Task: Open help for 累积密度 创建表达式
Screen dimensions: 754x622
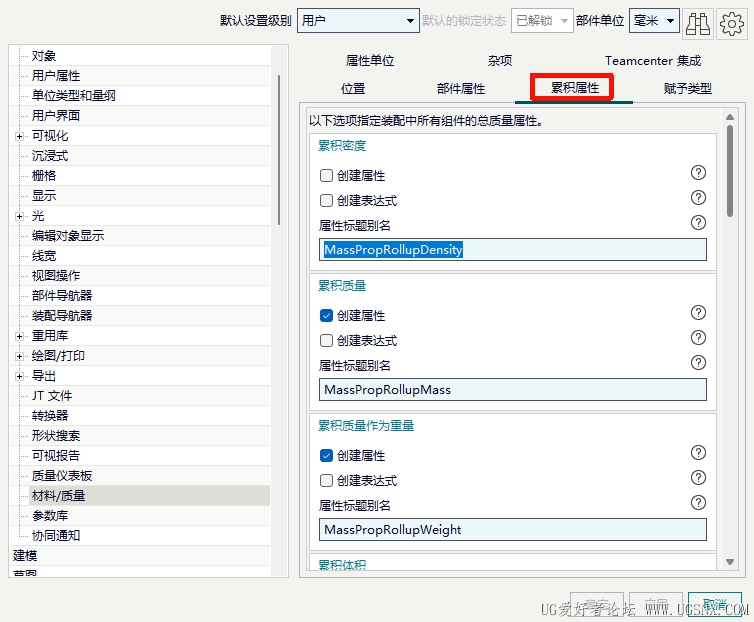Action: click(x=698, y=198)
